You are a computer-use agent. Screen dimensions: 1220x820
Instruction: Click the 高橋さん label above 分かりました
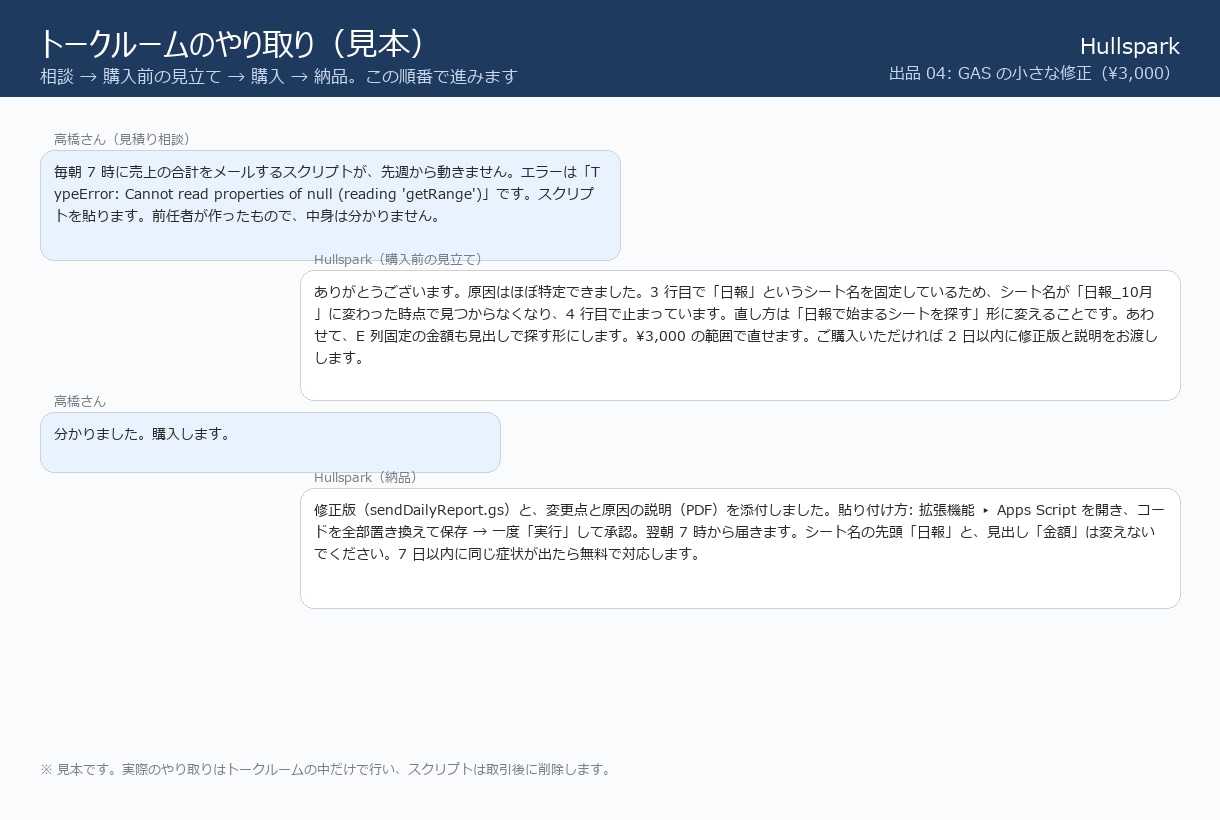click(x=80, y=401)
